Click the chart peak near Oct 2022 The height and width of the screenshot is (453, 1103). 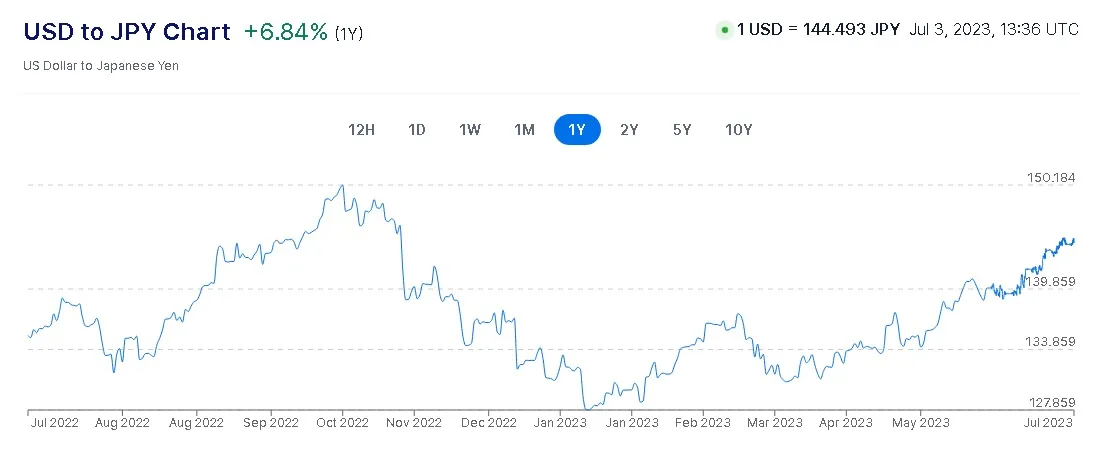pos(343,185)
